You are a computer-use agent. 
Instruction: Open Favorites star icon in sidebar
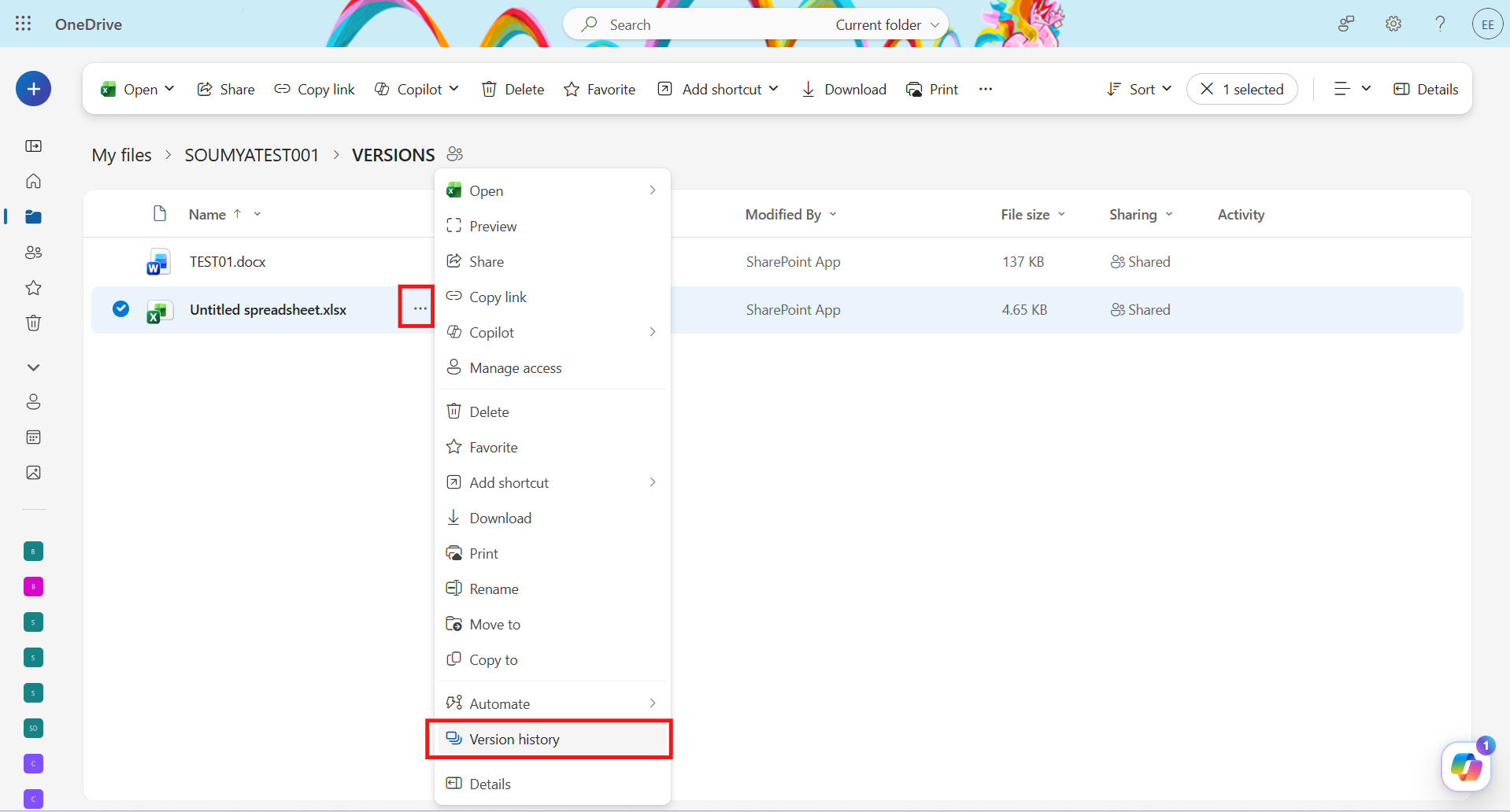point(33,287)
